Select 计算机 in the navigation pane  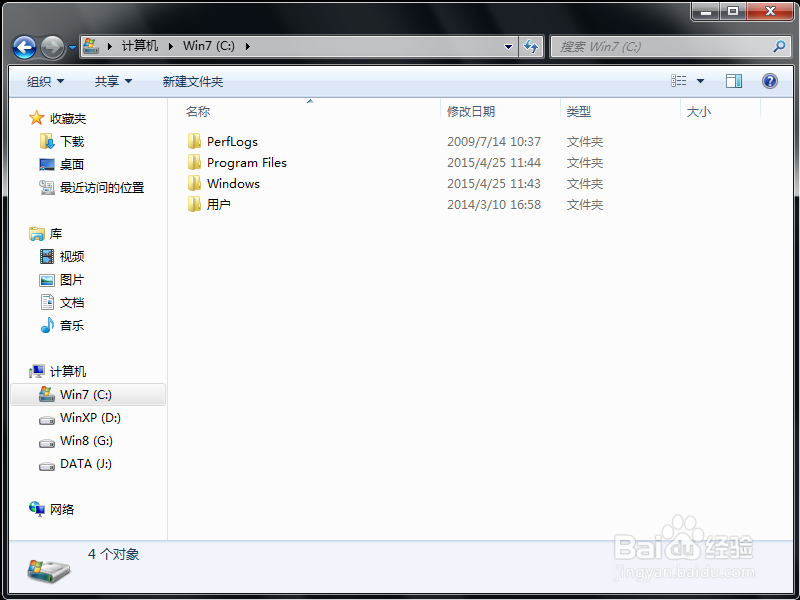click(x=68, y=371)
